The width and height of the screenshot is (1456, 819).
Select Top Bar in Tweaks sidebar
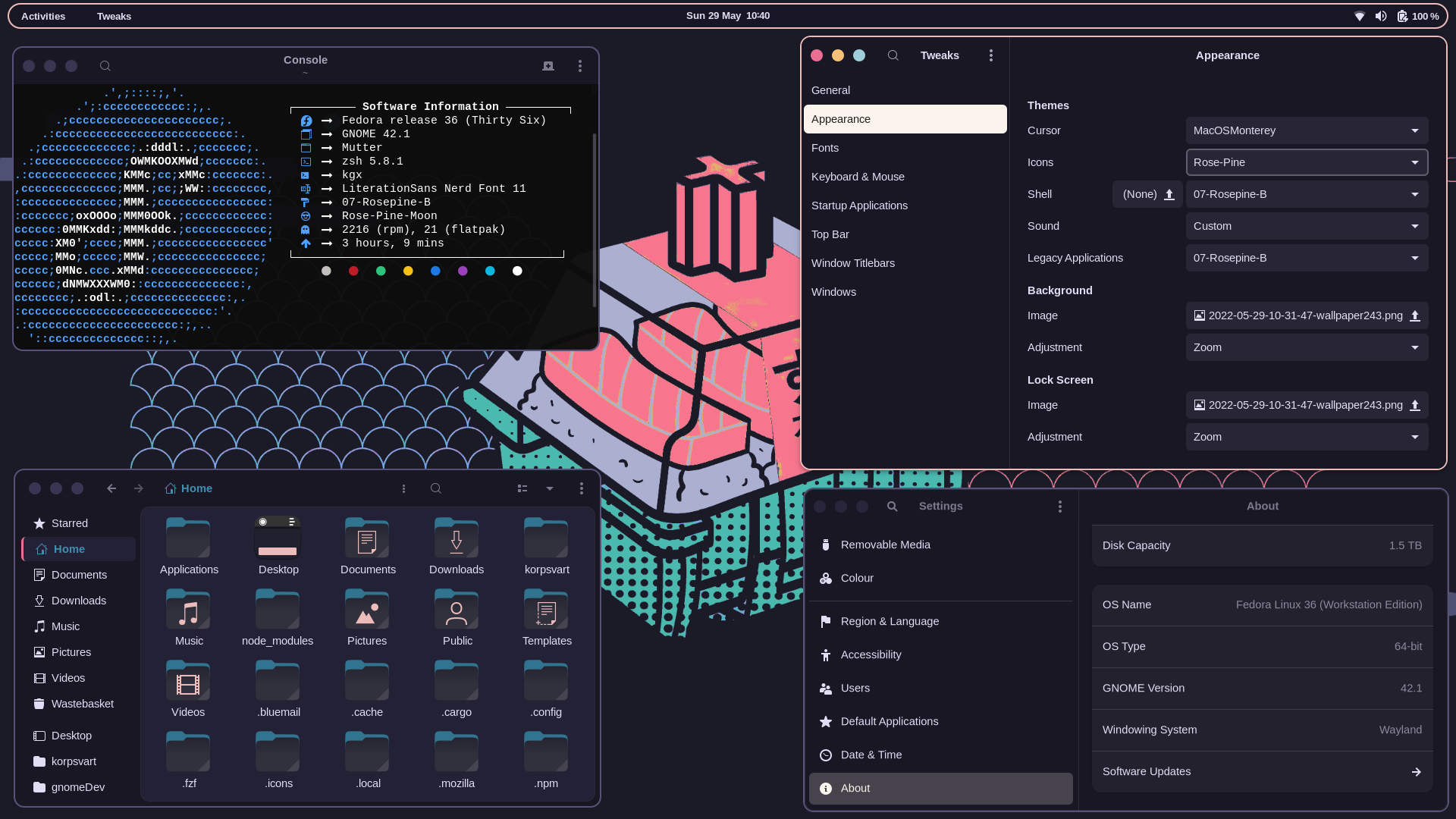[905, 234]
